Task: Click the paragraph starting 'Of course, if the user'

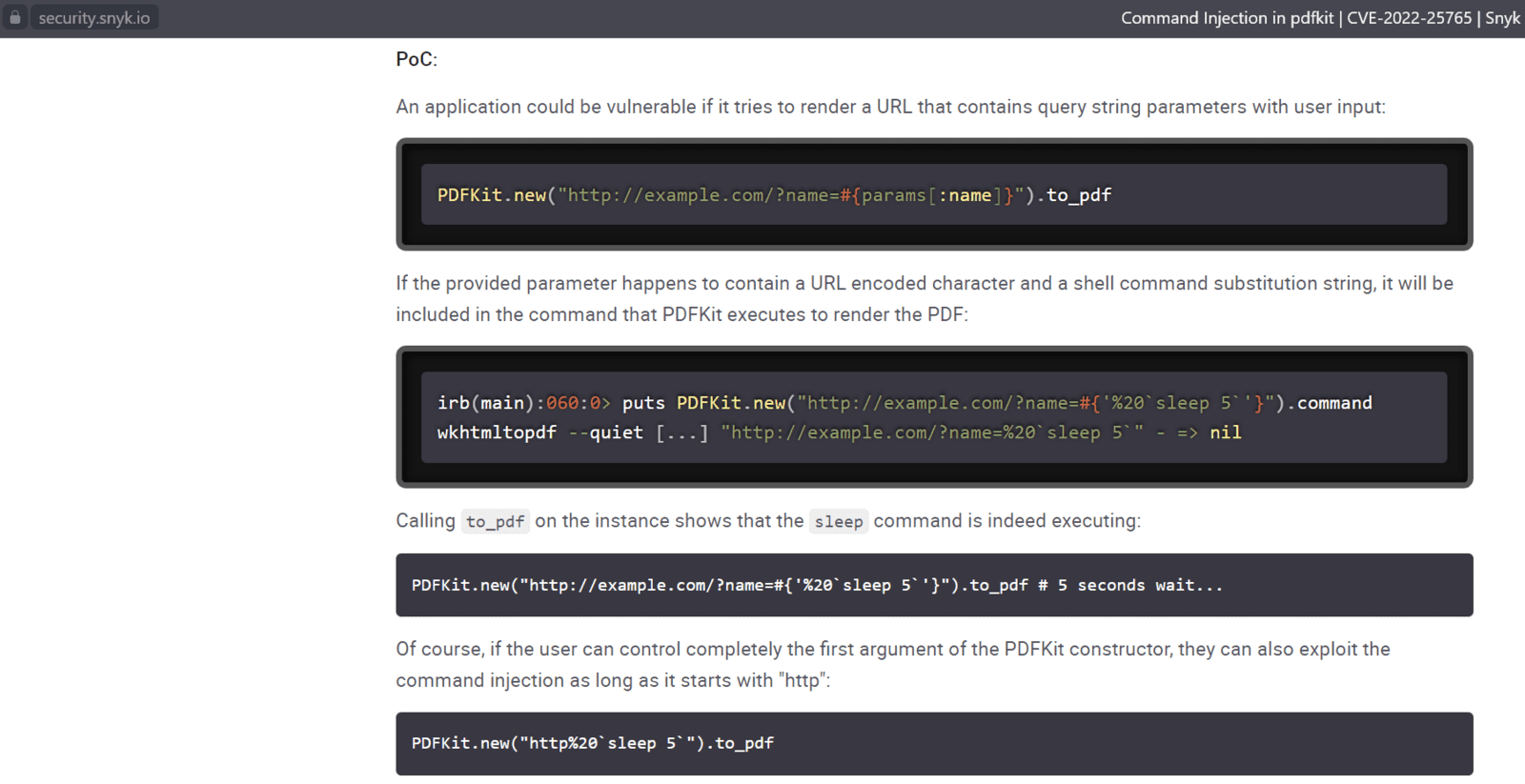Action: (893, 665)
